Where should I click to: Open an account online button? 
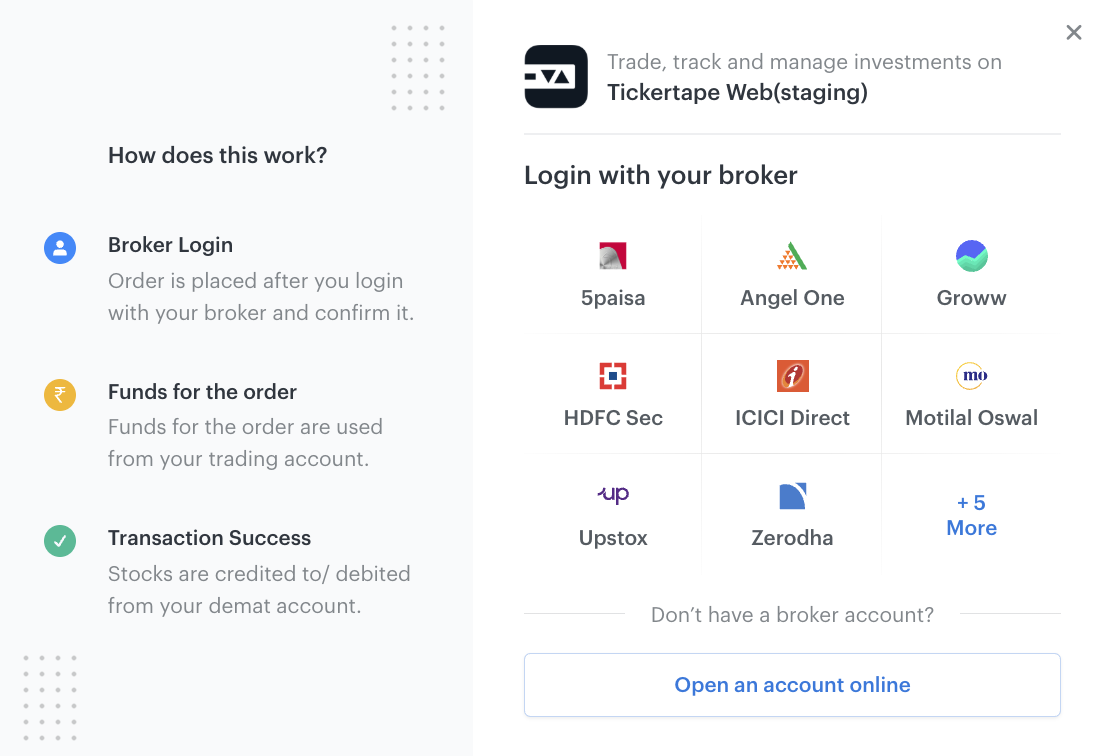[792, 685]
